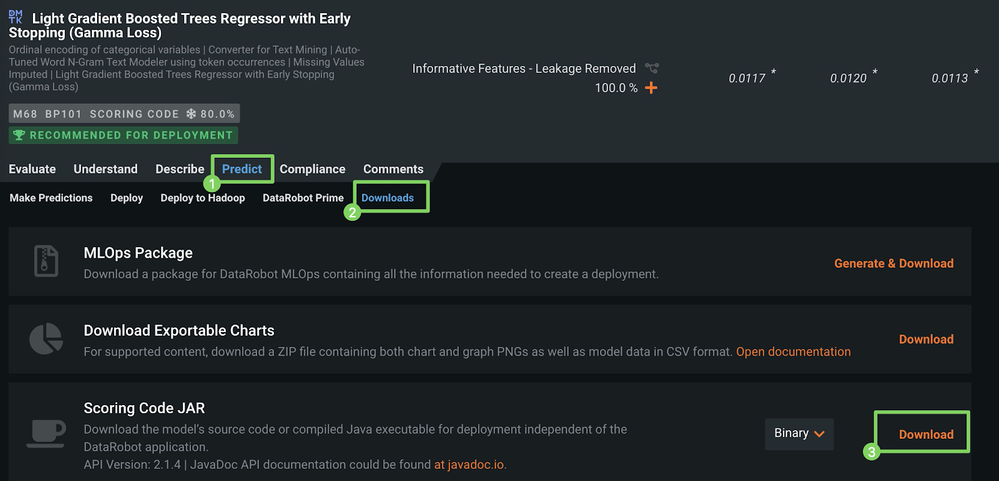Screen dimensions: 999x481
Task: Download the exportable charts ZIP
Action: (926, 339)
